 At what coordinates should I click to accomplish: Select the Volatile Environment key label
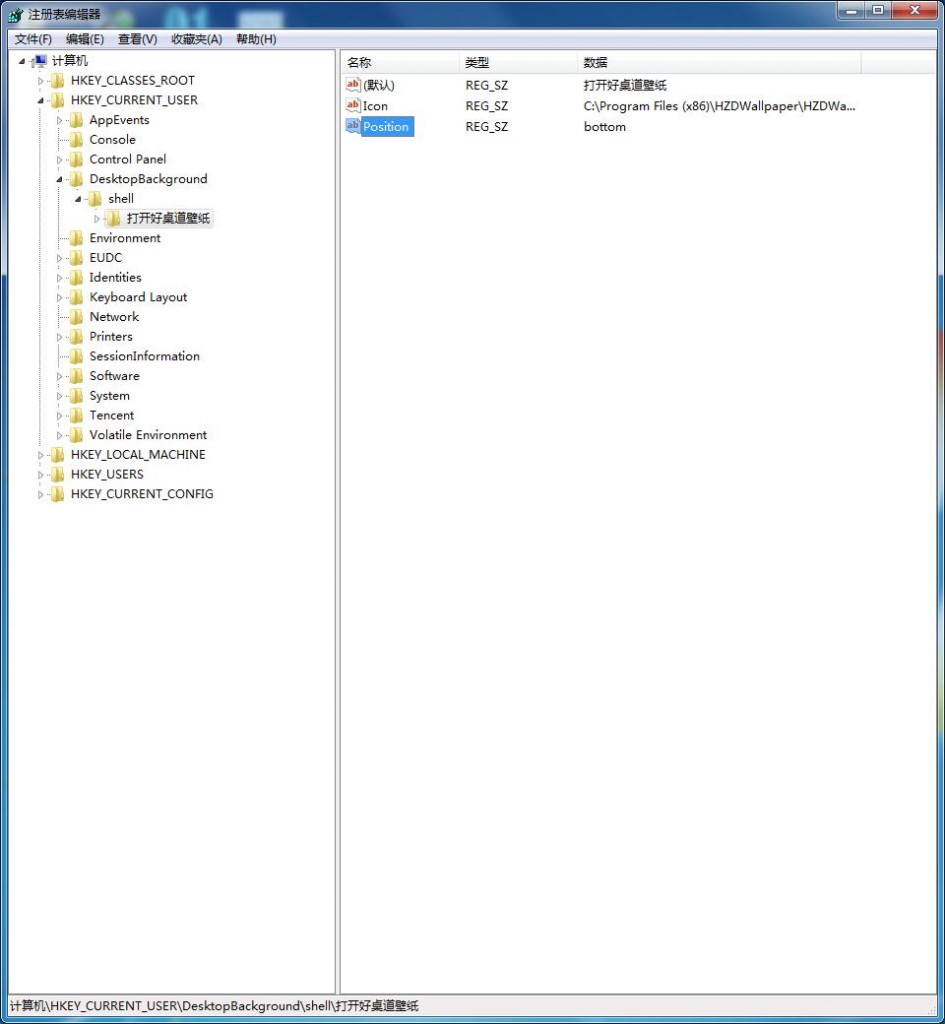click(x=148, y=435)
